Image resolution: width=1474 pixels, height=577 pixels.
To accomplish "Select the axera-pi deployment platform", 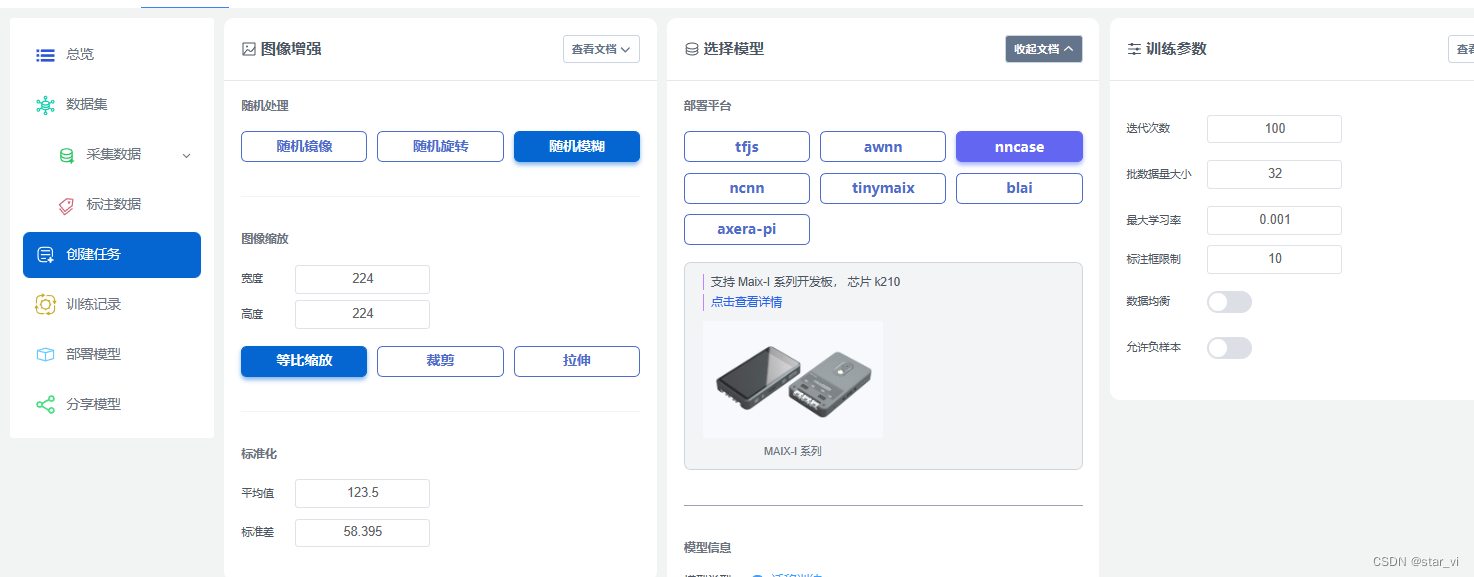I will pyautogui.click(x=747, y=229).
